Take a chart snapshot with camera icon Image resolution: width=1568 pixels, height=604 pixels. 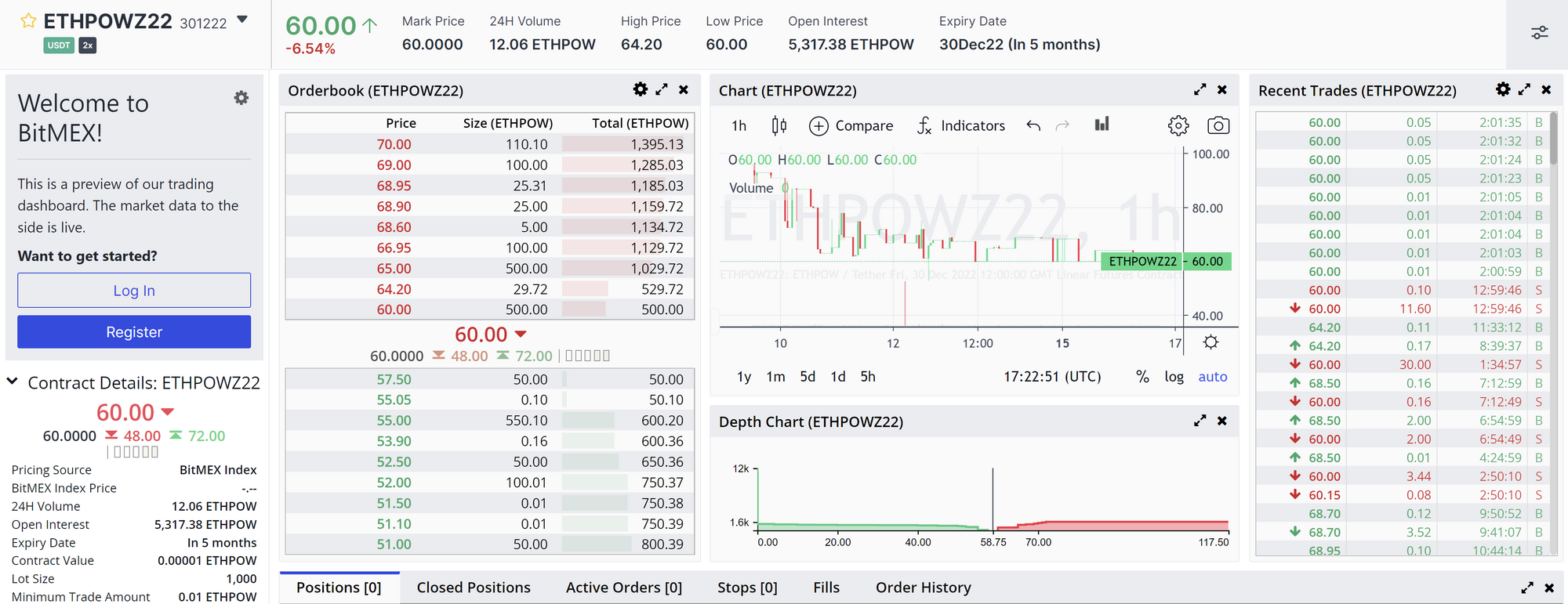pos(1218,125)
